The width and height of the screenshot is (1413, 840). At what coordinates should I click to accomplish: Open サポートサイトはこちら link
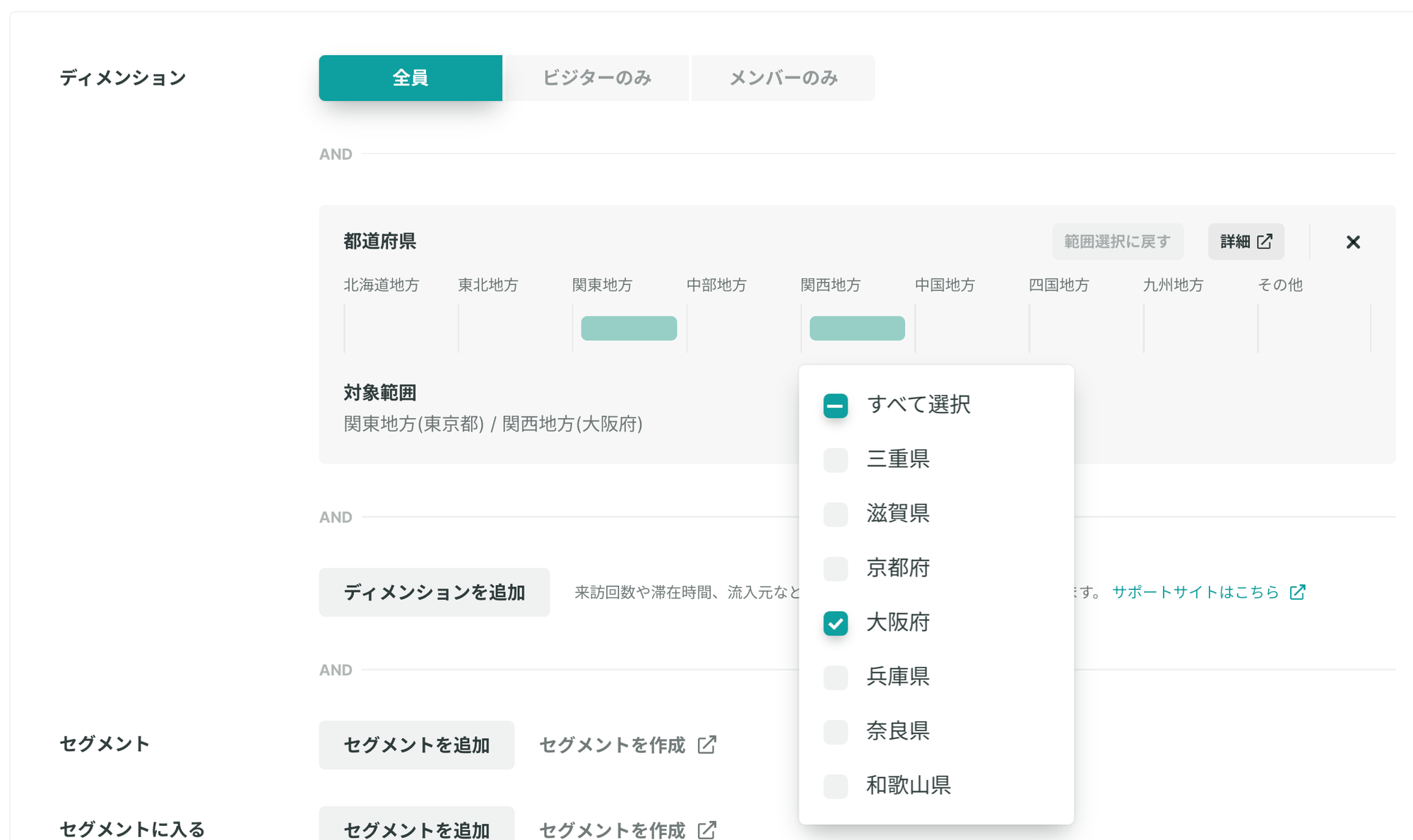(1195, 592)
